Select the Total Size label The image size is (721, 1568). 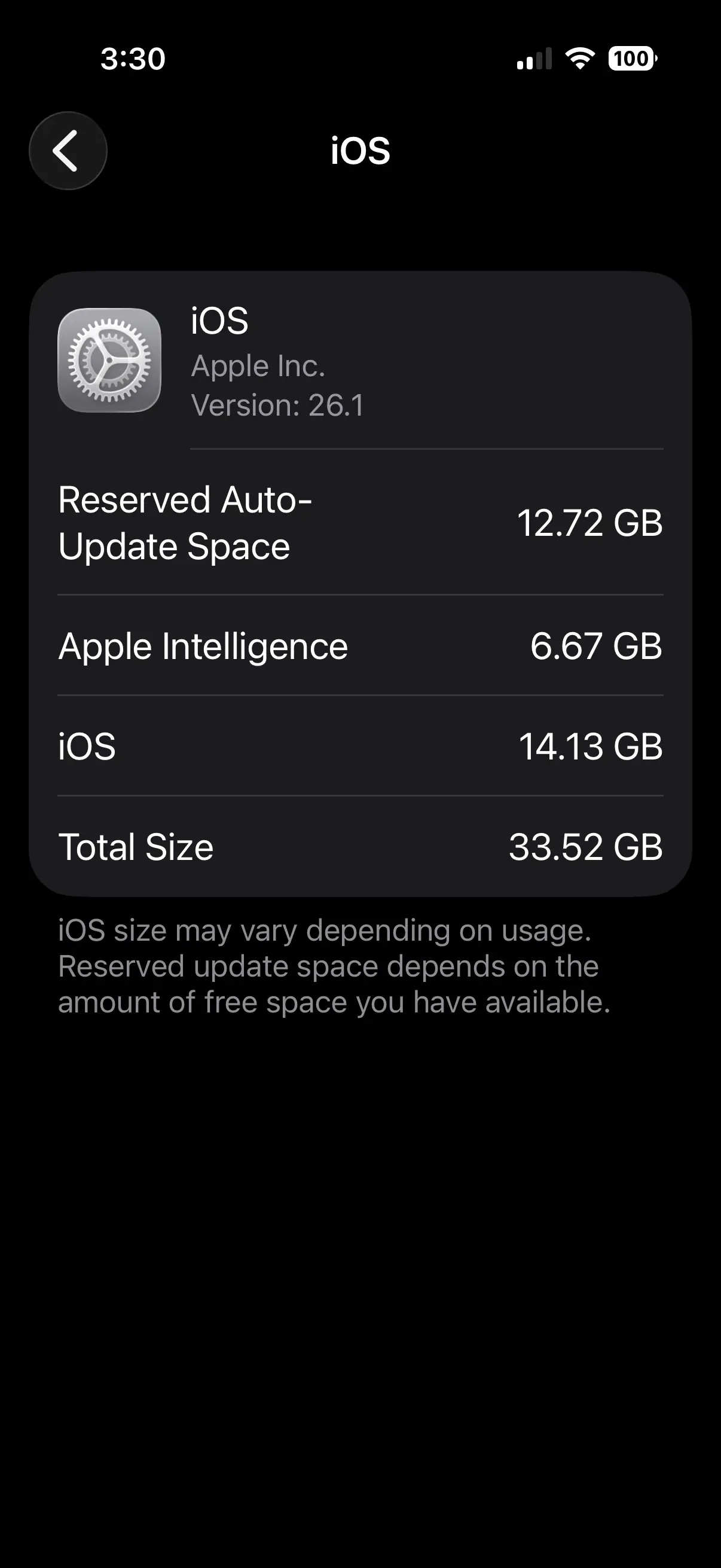[x=136, y=847]
